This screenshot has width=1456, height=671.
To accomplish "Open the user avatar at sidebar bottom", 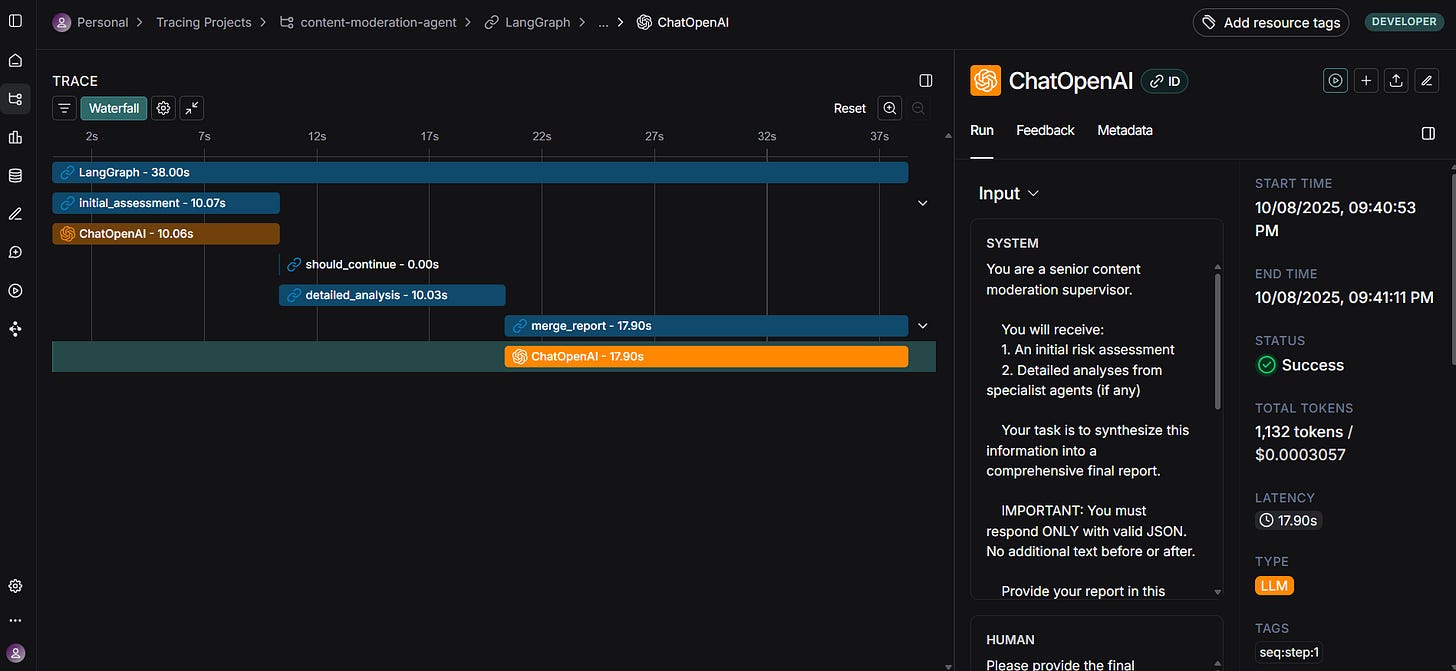I will pos(15,653).
